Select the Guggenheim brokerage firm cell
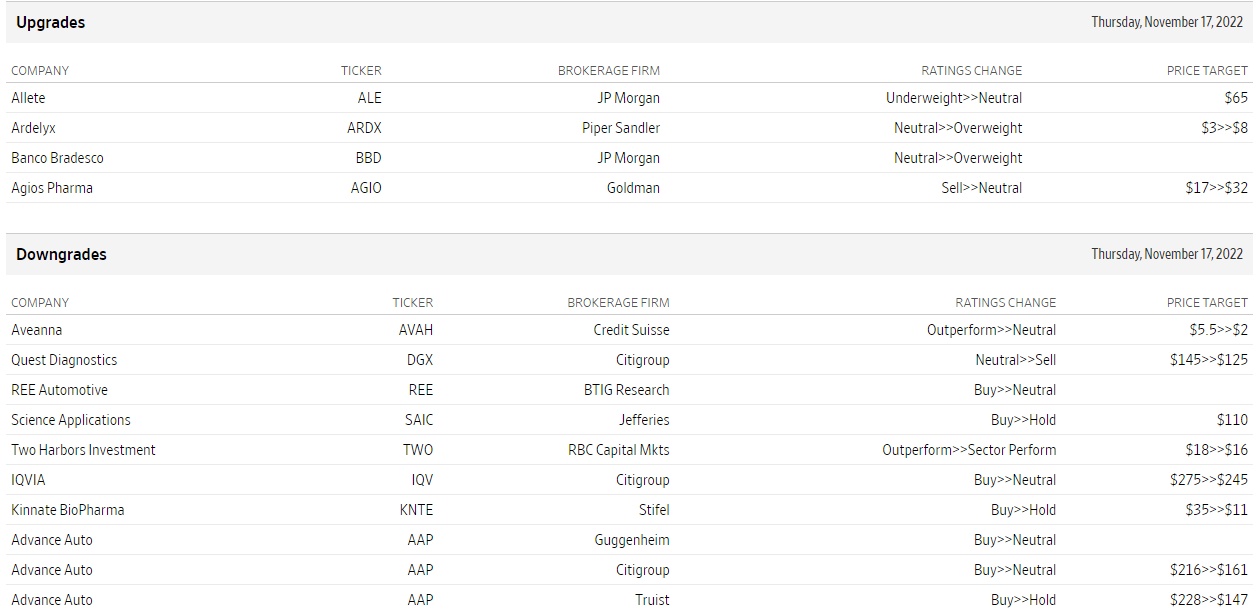 631,540
